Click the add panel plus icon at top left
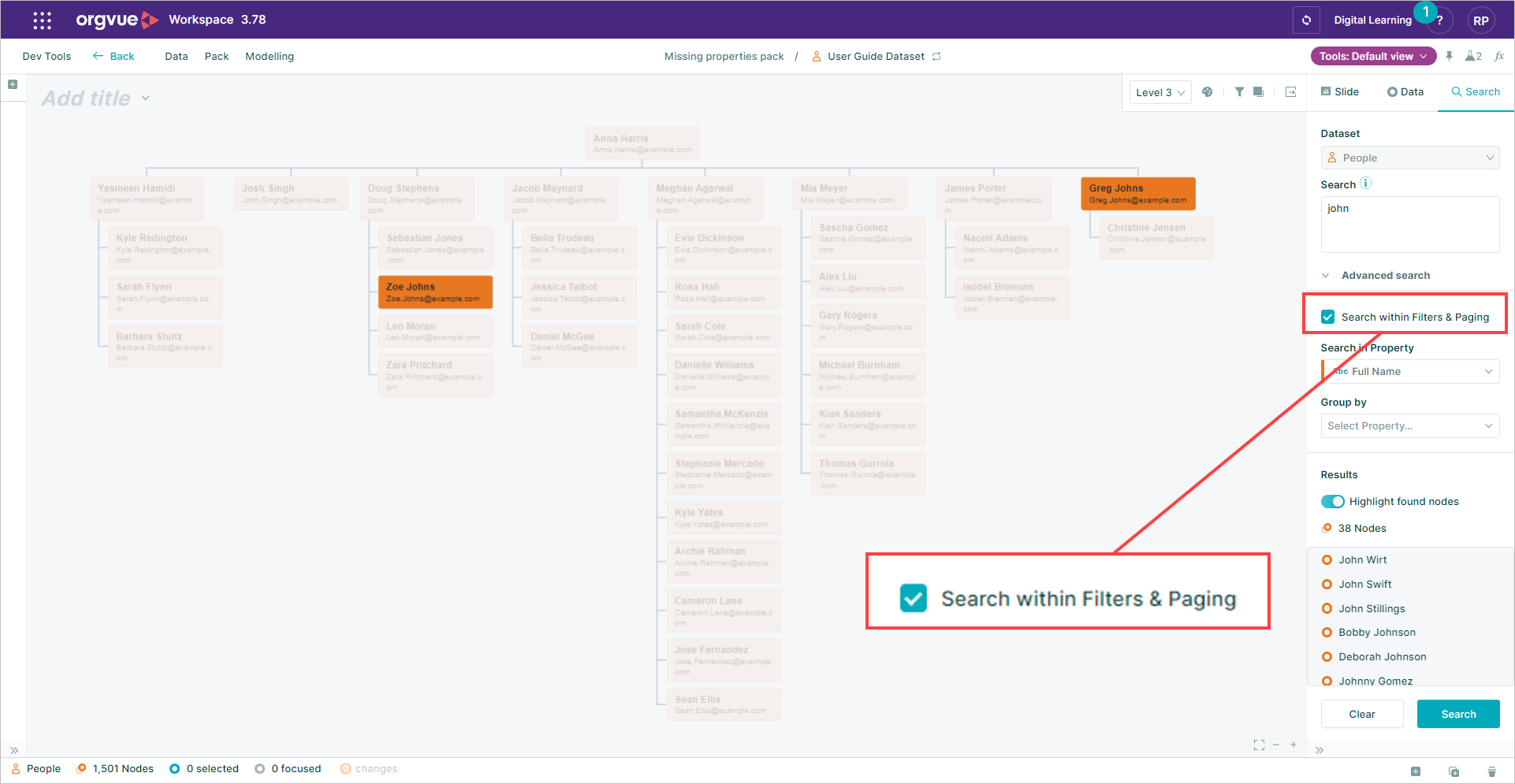The width and height of the screenshot is (1515, 784). tap(13, 84)
